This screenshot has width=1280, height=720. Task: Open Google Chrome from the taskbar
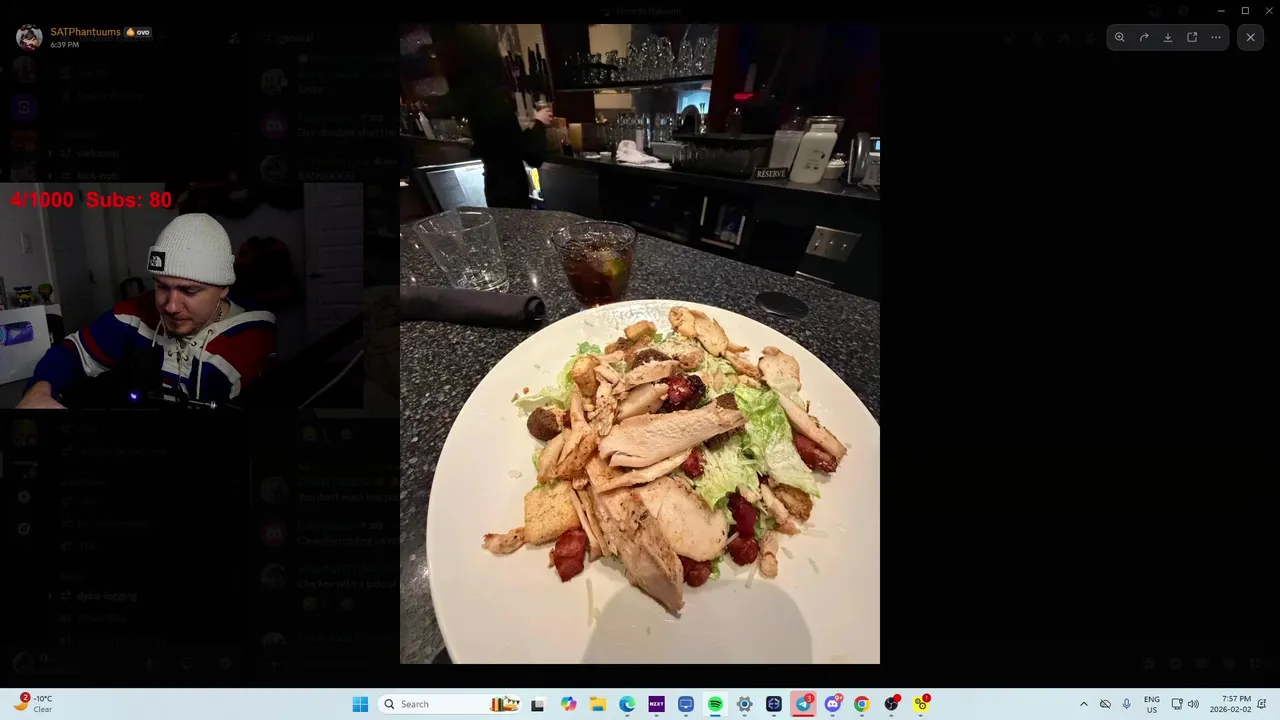pyautogui.click(x=862, y=704)
